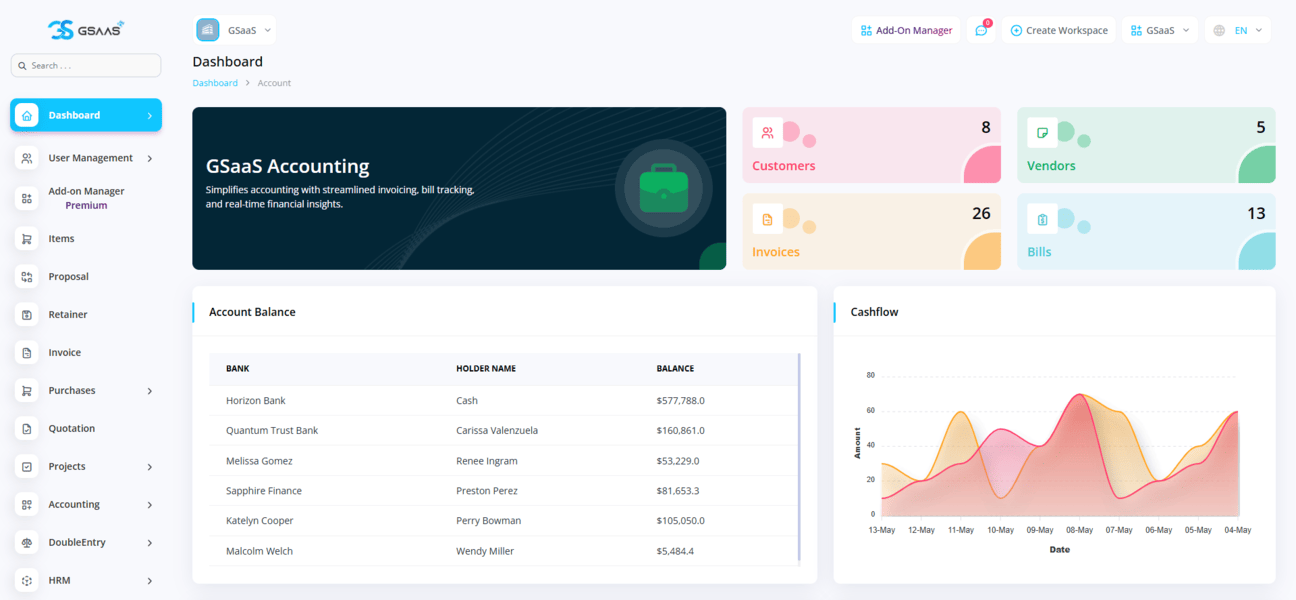
Task: Click the Vendors card icon
Action: click(1042, 133)
